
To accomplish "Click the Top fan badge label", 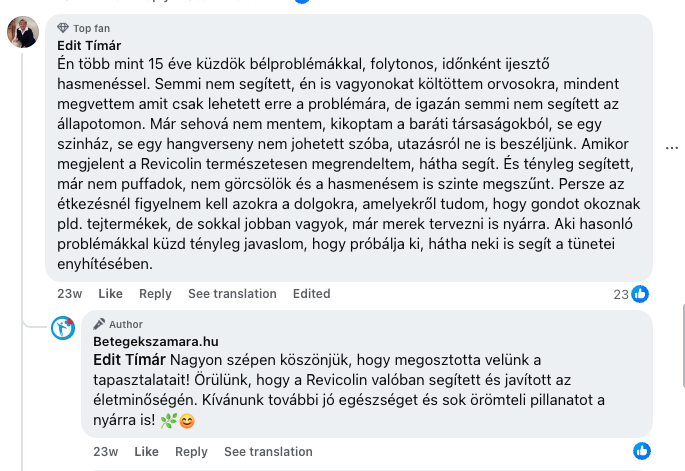I will click(91, 28).
